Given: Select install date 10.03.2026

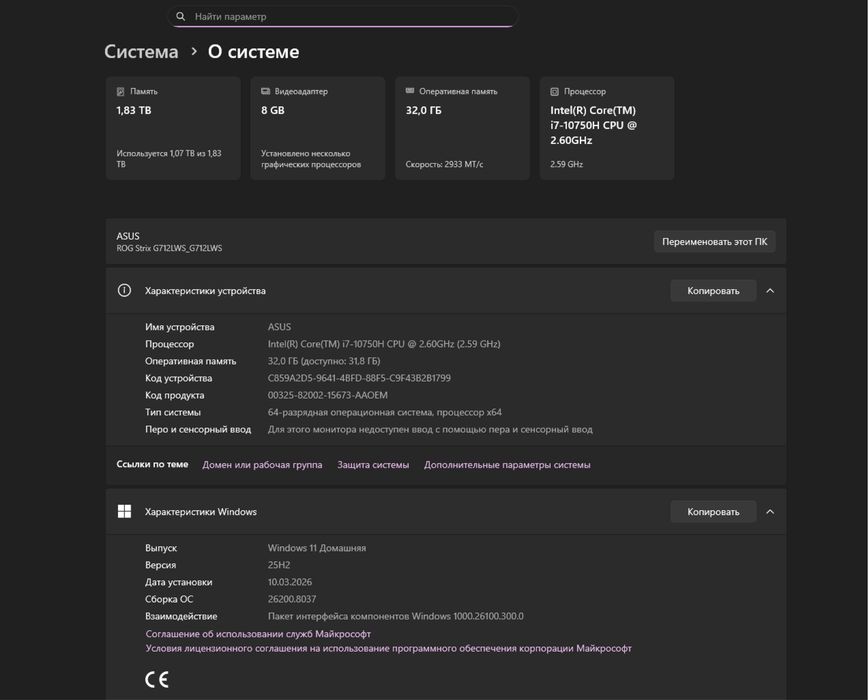Looking at the screenshot, I should coord(290,582).
